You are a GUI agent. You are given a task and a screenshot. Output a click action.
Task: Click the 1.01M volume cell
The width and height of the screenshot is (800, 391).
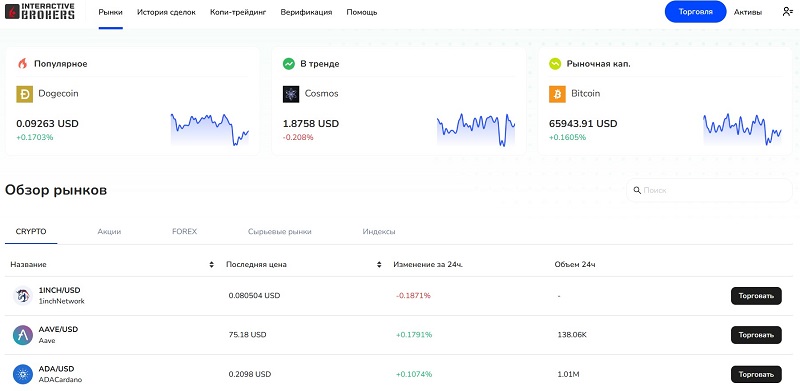coord(568,374)
